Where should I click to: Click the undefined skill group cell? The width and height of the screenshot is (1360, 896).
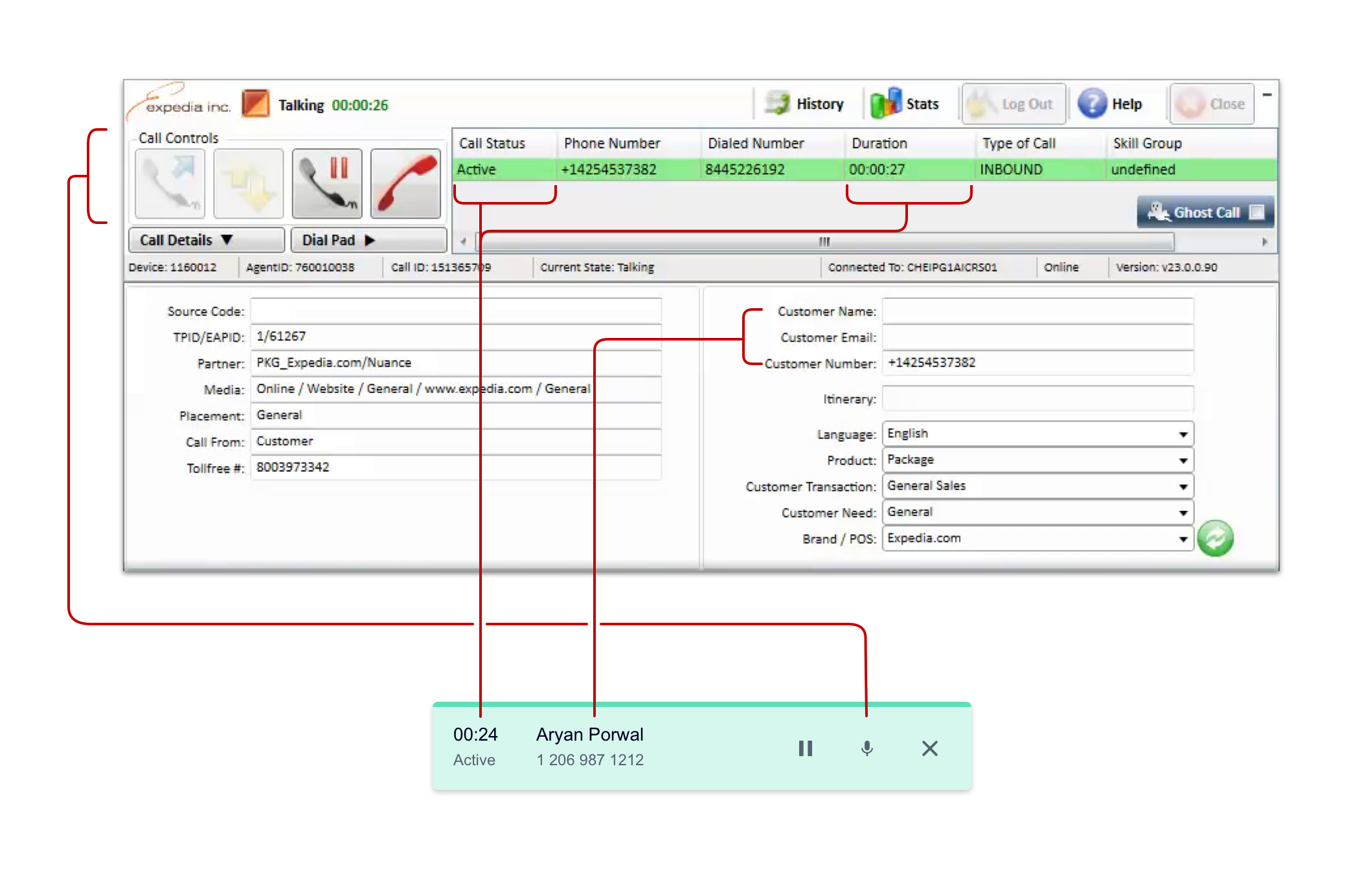[x=1143, y=170]
